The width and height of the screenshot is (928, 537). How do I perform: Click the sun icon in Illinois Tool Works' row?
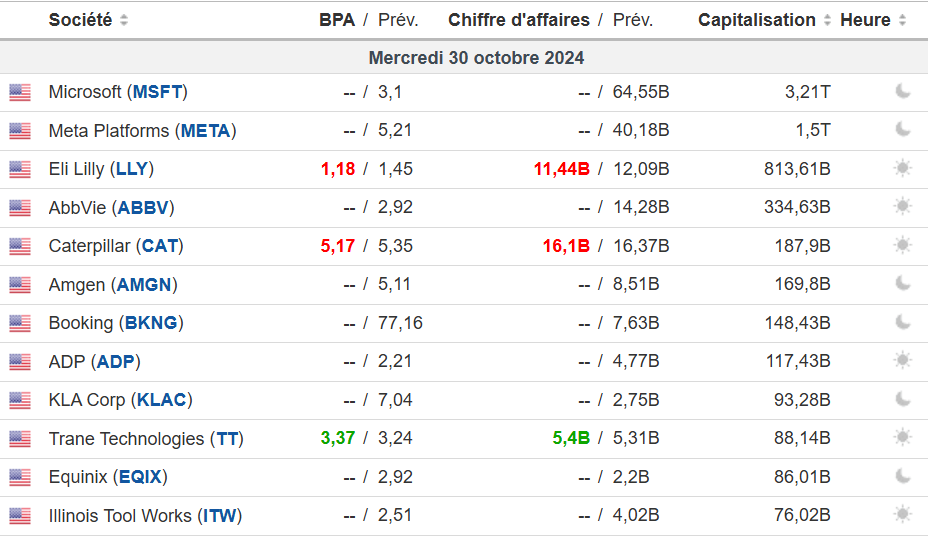click(903, 515)
